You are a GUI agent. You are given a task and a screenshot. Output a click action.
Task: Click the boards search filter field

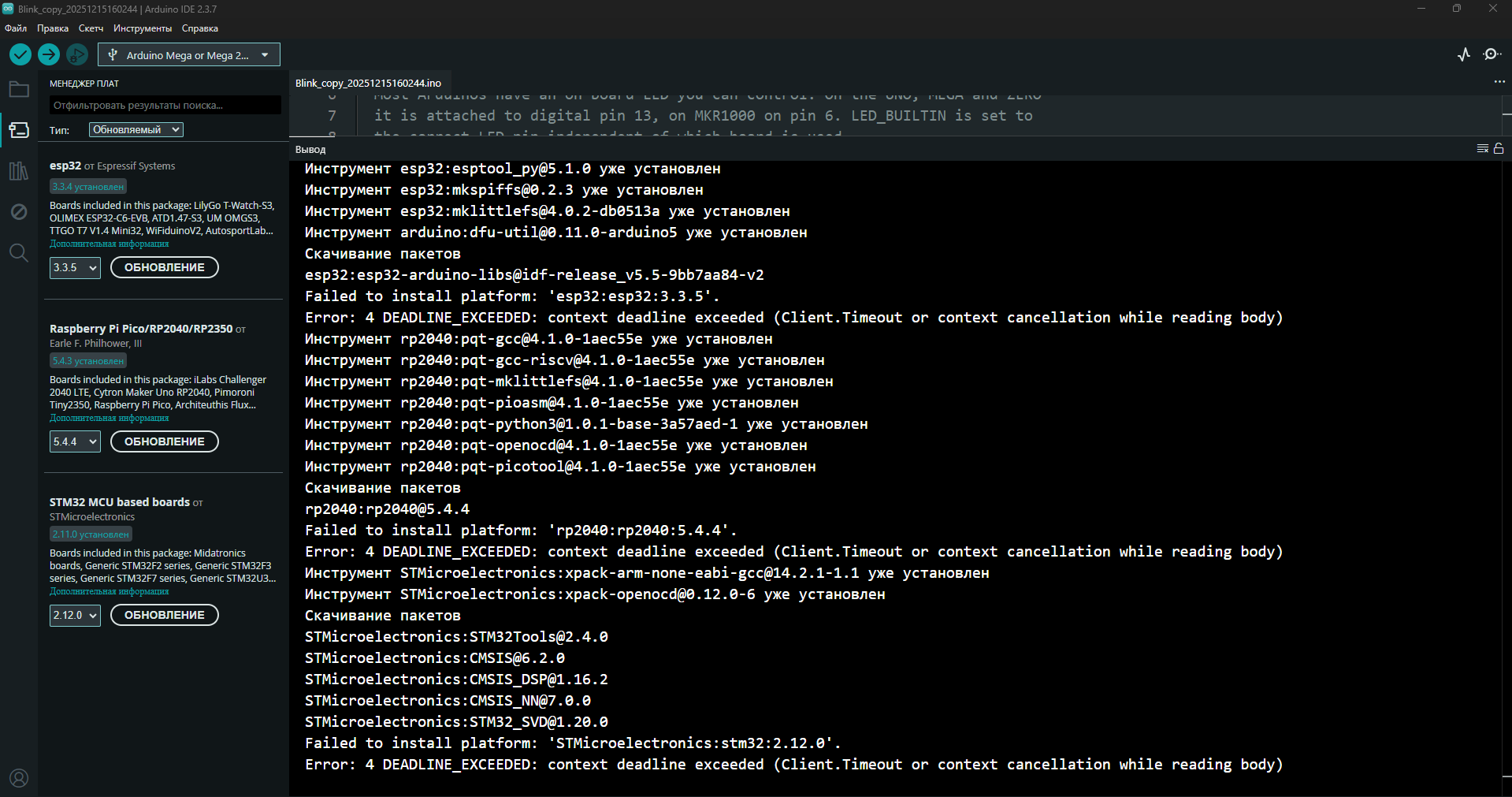165,106
